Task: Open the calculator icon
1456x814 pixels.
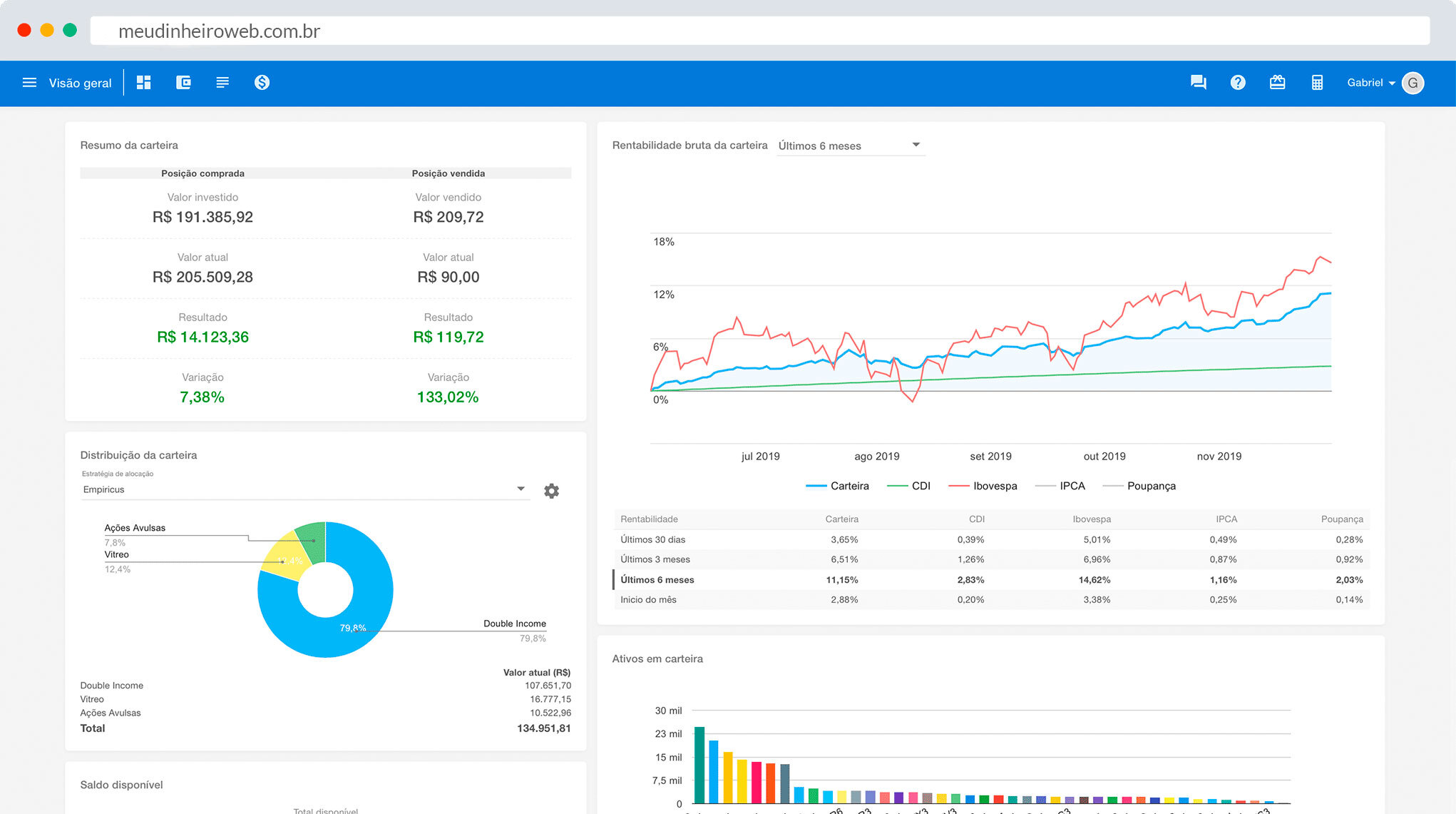Action: tap(1317, 83)
